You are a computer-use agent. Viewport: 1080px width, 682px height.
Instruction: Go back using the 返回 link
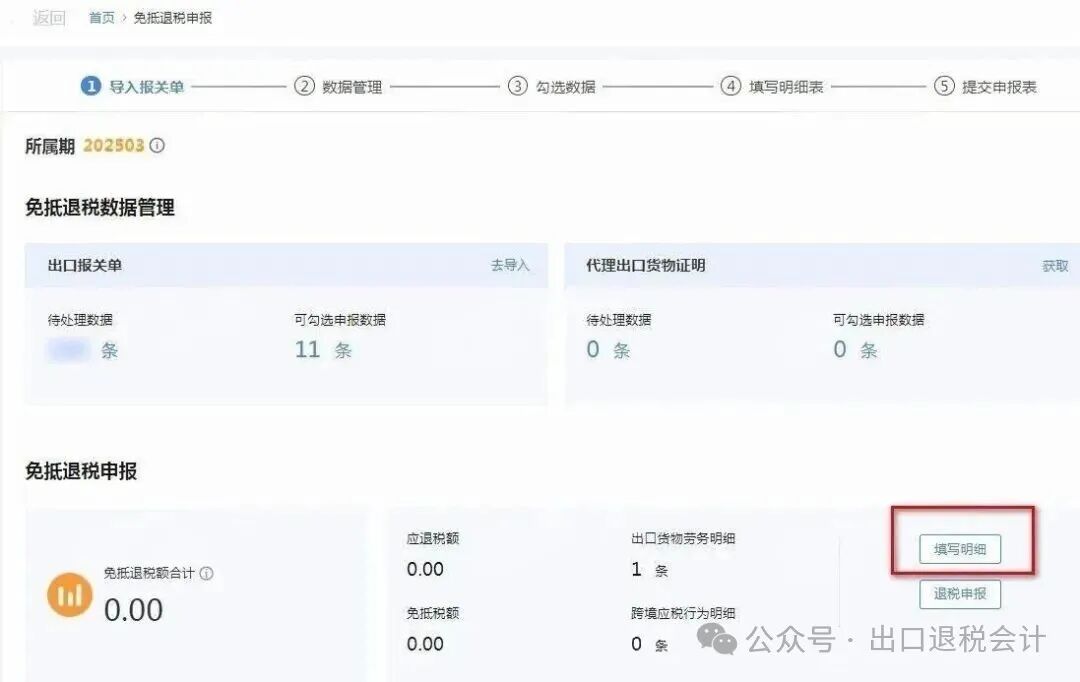pos(48,18)
